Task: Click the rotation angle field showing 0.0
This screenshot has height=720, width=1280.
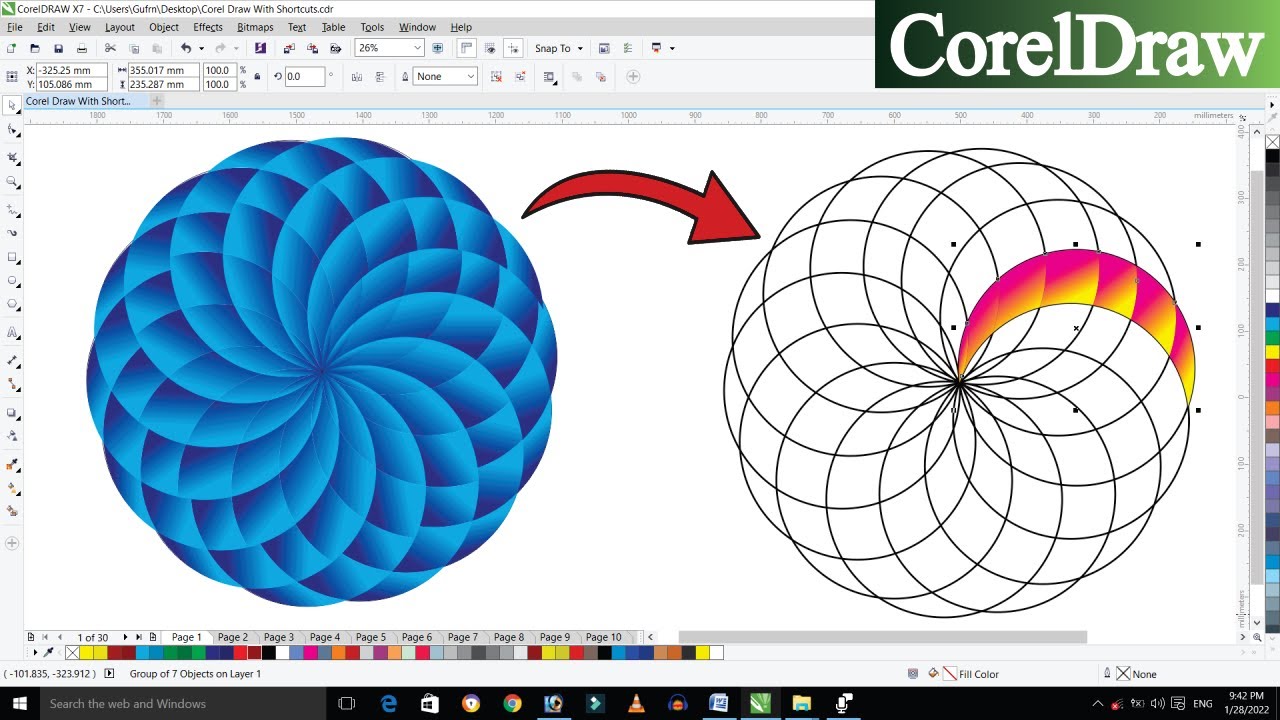Action: (304, 77)
